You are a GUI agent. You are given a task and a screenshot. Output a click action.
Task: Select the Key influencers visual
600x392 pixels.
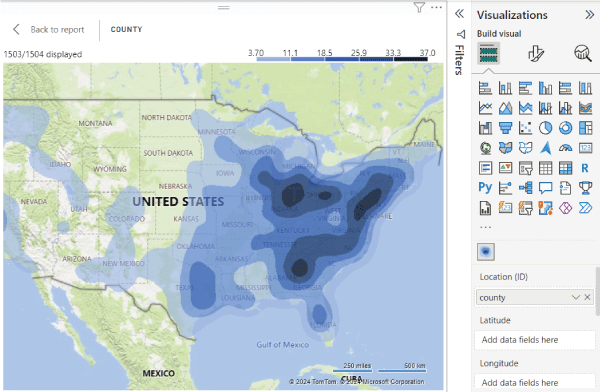click(505, 188)
